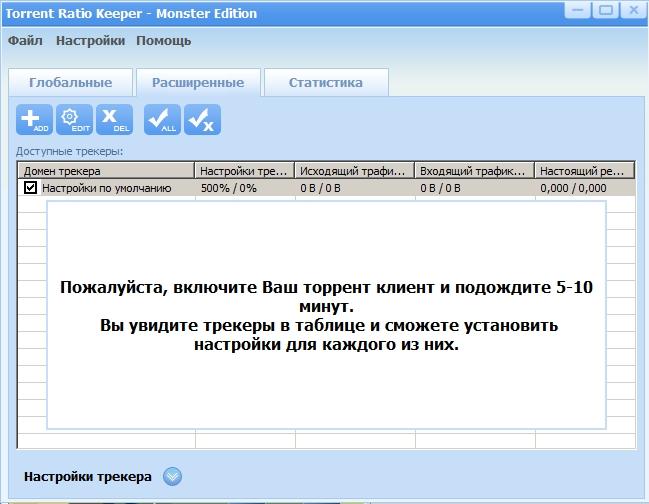
Task: Sort by the Домен трекера column header
Action: [x=106, y=170]
